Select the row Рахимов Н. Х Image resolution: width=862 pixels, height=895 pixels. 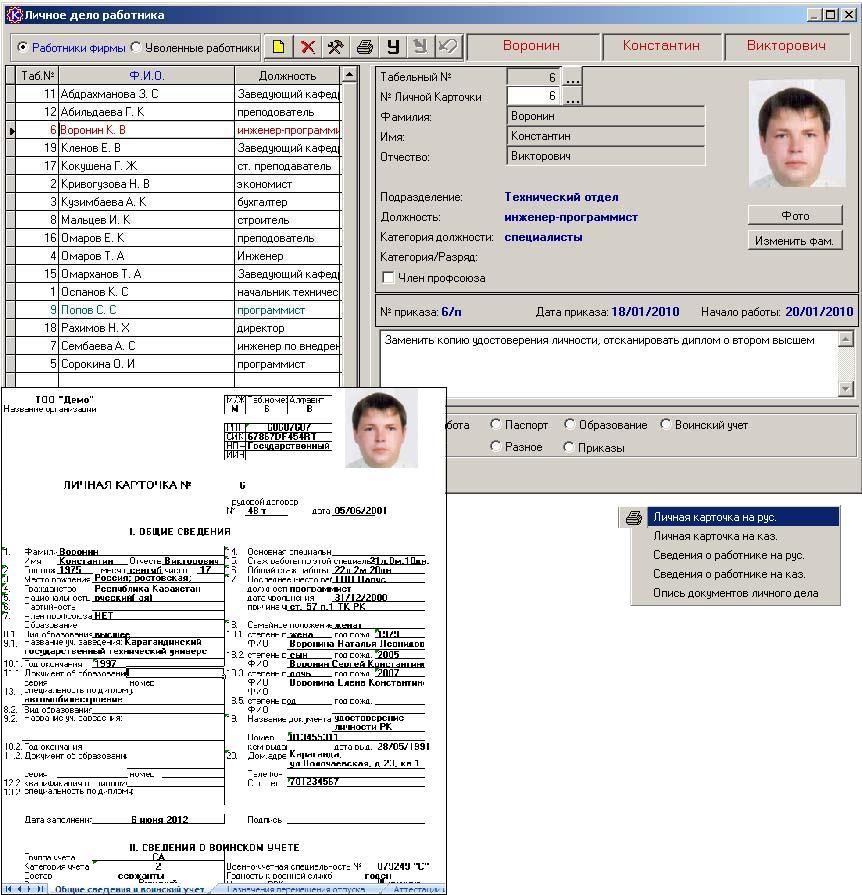click(178, 328)
